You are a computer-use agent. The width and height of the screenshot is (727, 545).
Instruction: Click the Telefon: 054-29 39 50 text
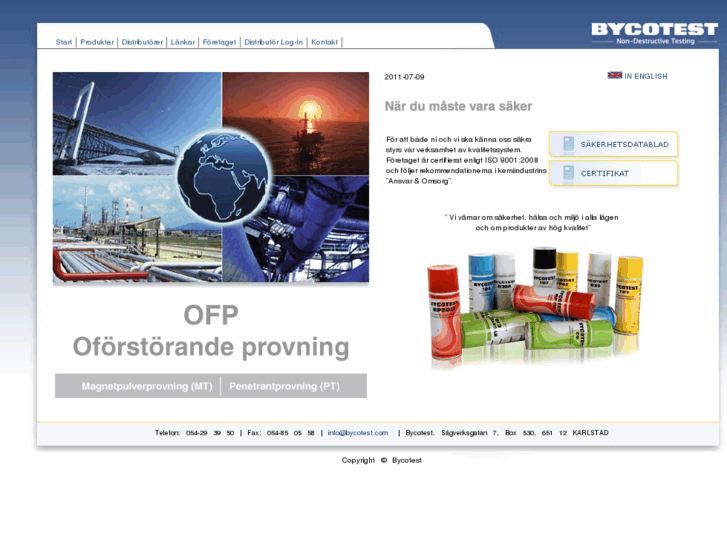[194, 433]
